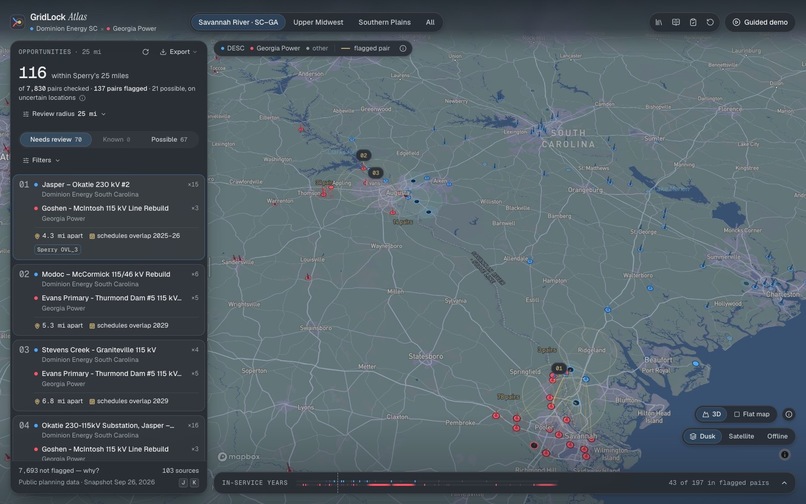Click schedules overlap 2029 in card 03
Image resolution: width=806 pixels, height=504 pixels.
tap(133, 401)
